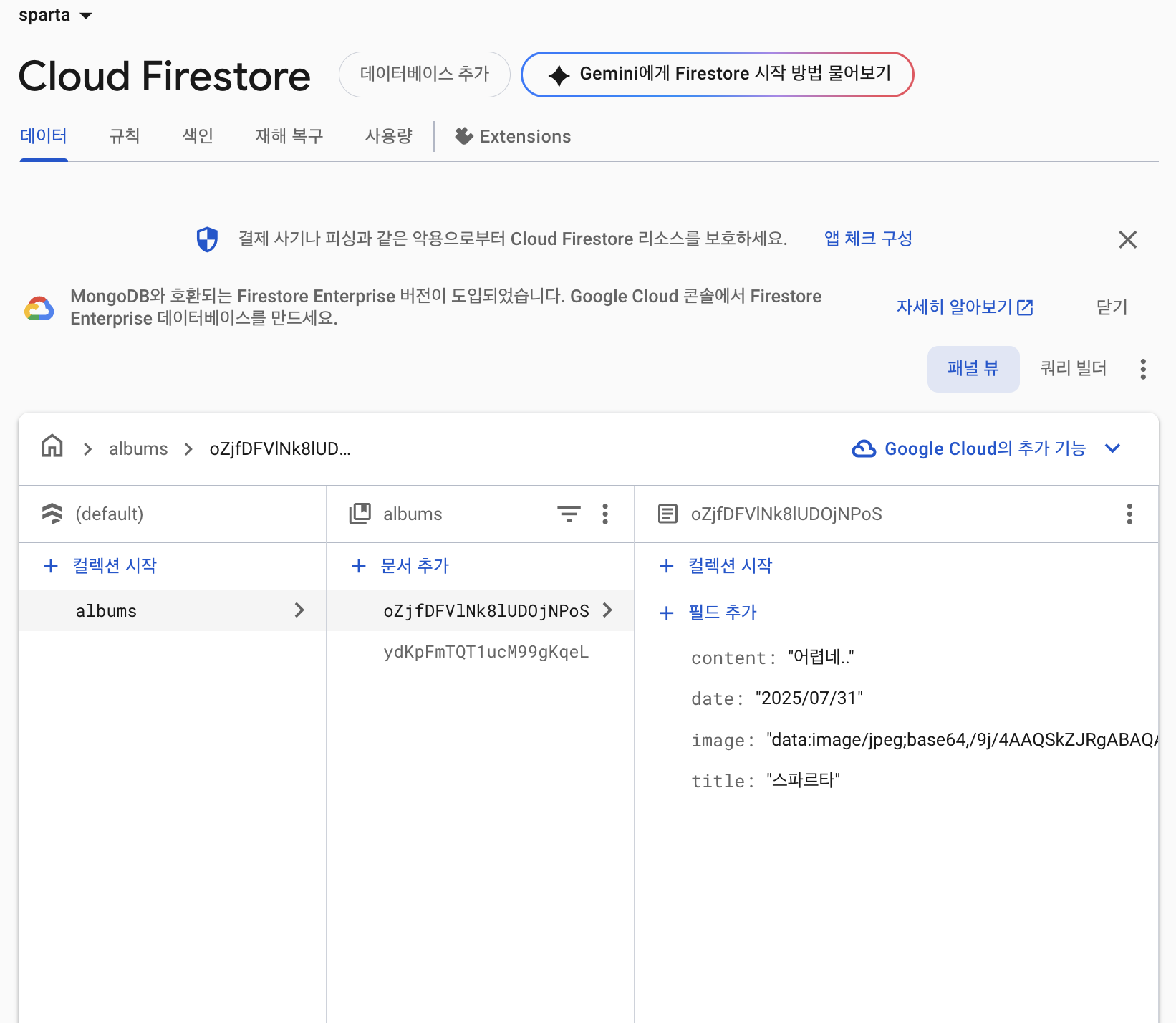
Task: Select the albums collection row
Action: (x=173, y=610)
